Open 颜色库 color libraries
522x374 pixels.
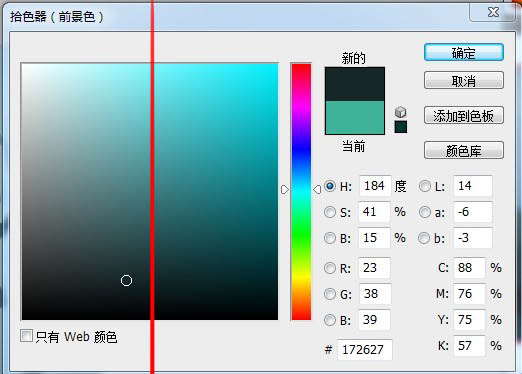tap(464, 150)
